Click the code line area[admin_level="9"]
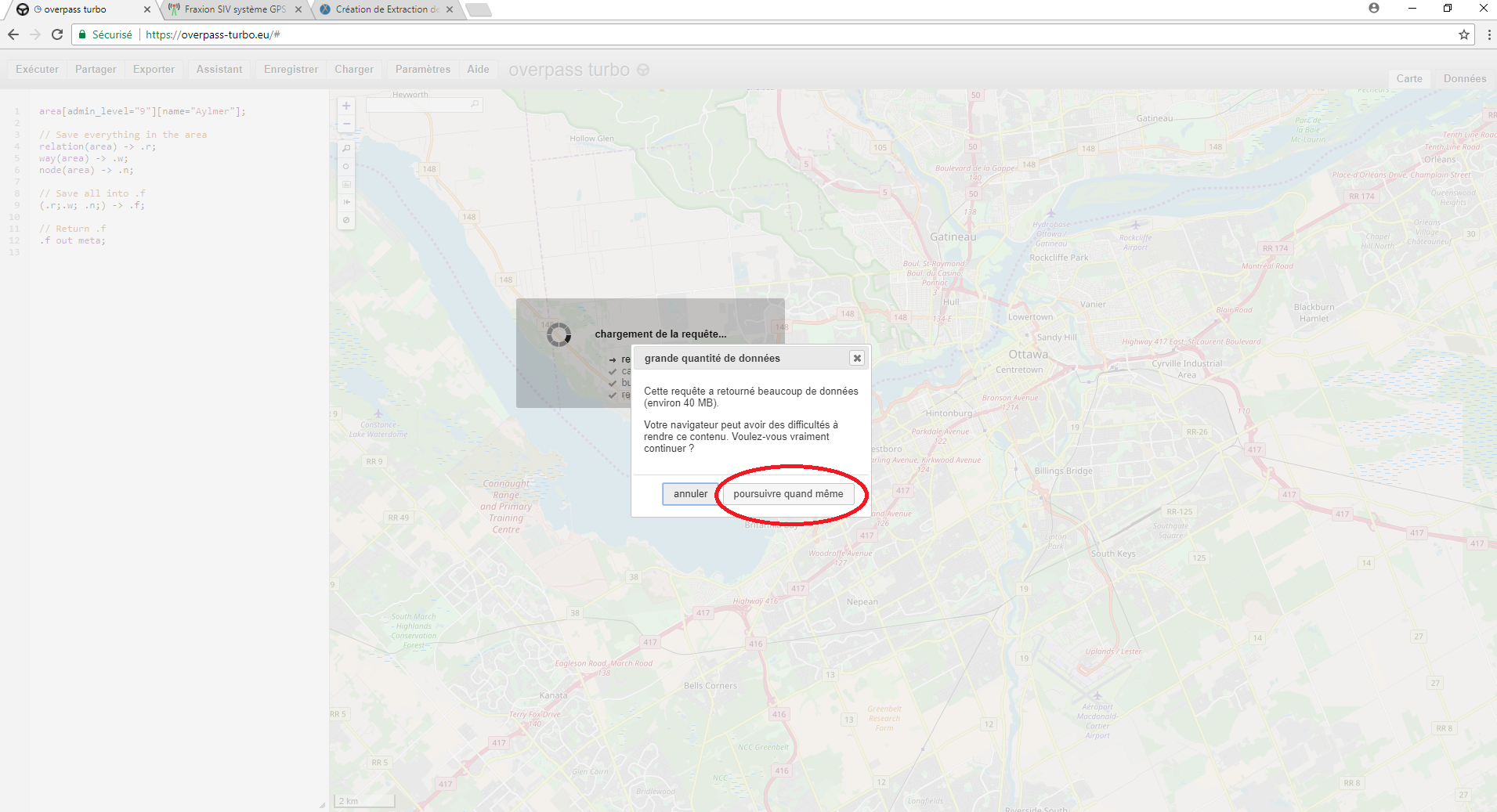This screenshot has width=1497, height=812. tap(143, 111)
